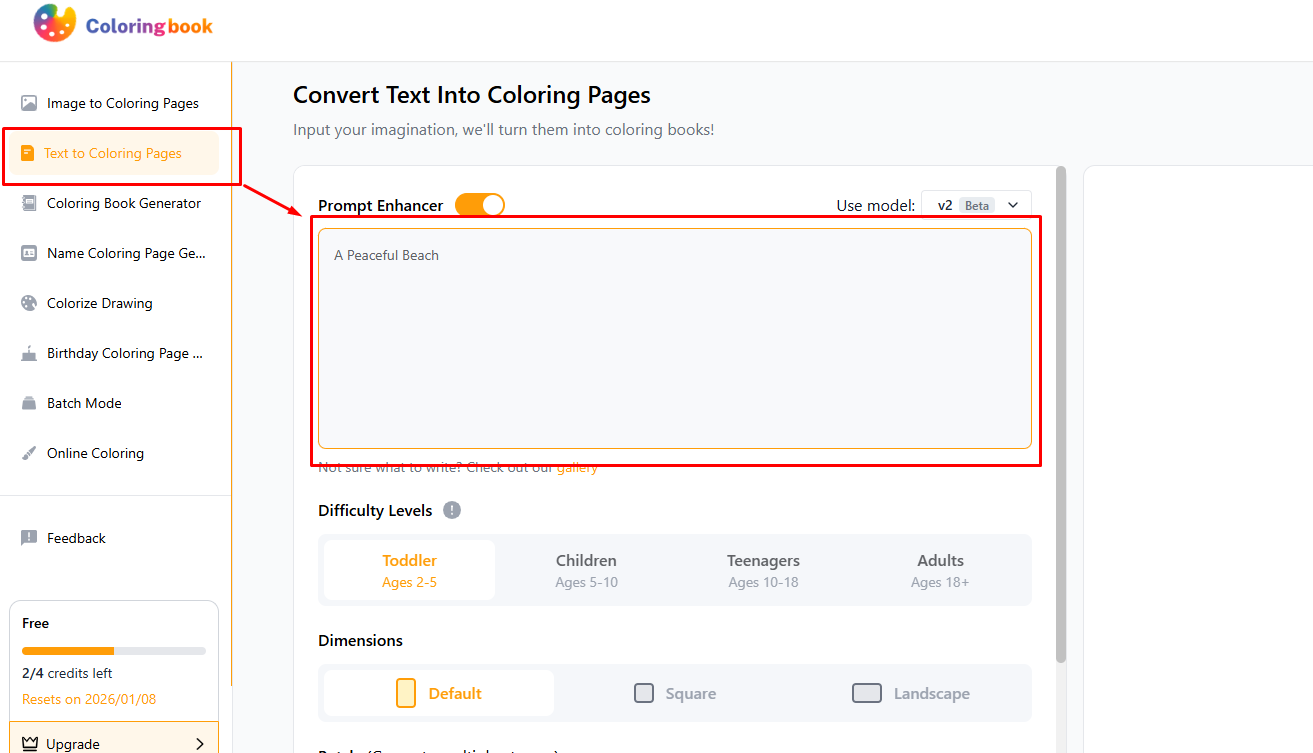Open Image to Coloring Pages icon
This screenshot has width=1313, height=753.
tap(29, 103)
